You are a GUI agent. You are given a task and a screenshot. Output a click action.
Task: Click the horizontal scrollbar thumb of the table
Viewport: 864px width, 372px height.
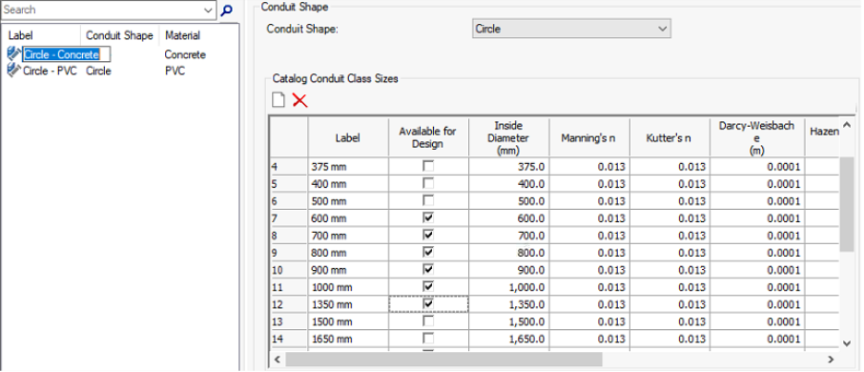(444, 359)
